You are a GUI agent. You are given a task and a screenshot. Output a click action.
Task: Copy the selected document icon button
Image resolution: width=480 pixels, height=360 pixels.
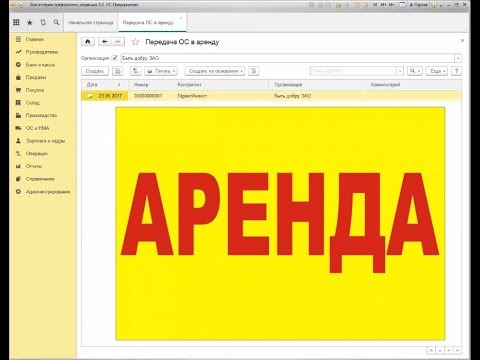click(118, 71)
